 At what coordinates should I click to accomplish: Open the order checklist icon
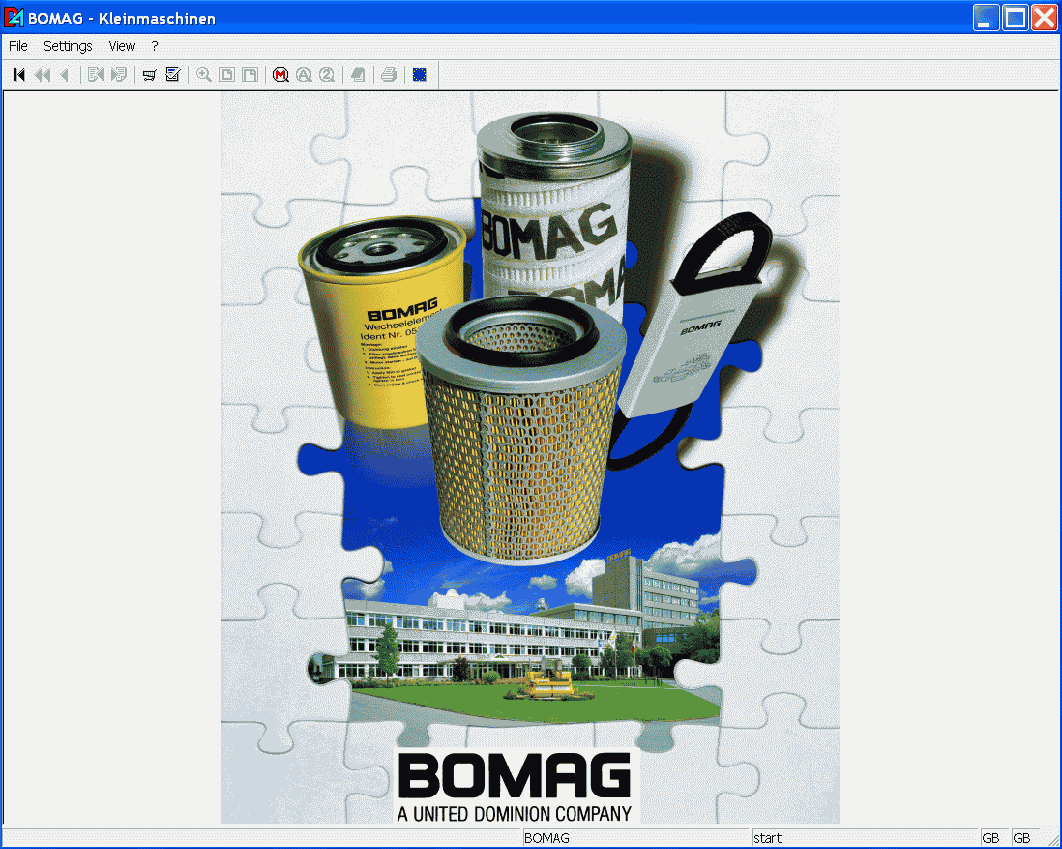[173, 75]
